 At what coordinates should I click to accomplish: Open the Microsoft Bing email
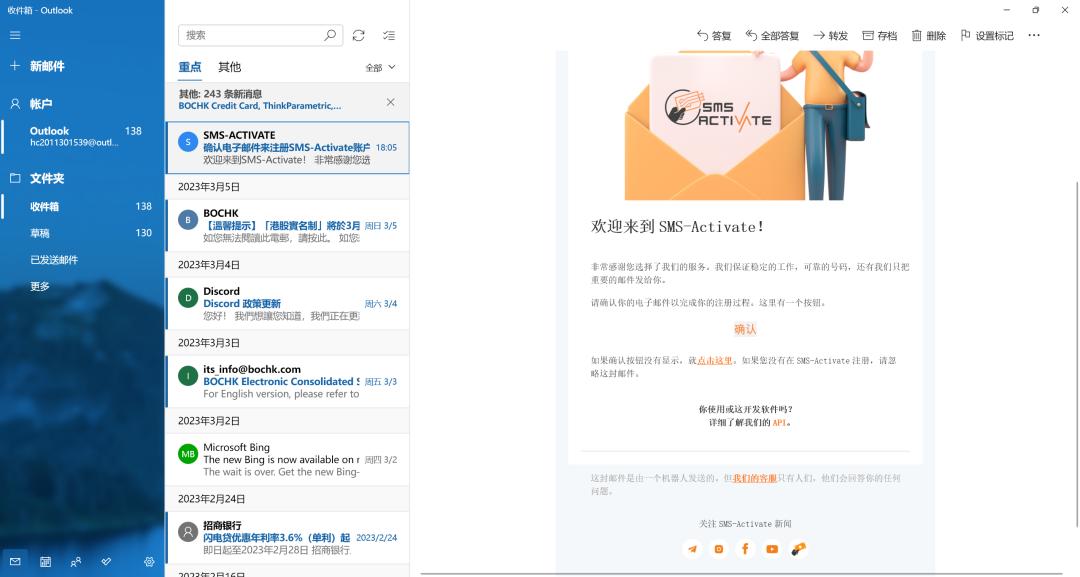tap(287, 459)
